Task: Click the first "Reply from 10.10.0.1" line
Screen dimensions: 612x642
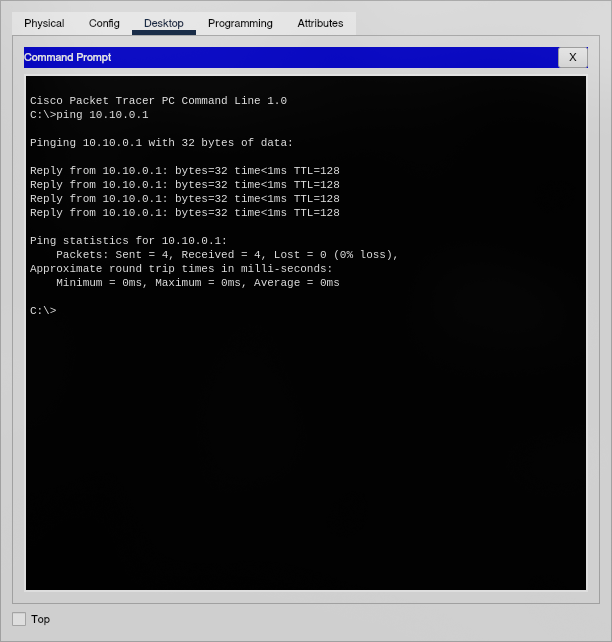Action: pyautogui.click(x=184, y=171)
